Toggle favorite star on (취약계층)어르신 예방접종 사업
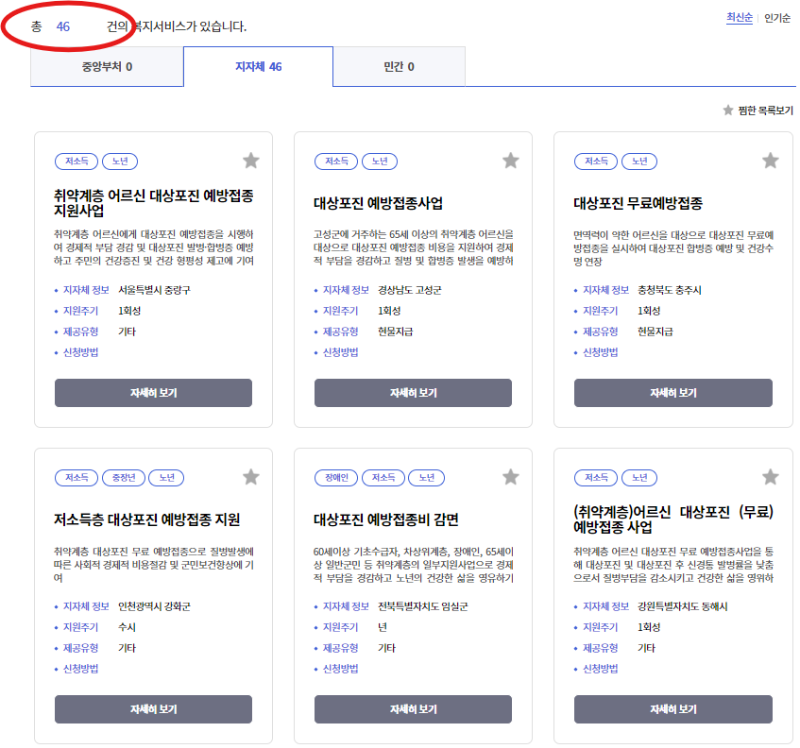The image size is (800, 748). [x=771, y=476]
